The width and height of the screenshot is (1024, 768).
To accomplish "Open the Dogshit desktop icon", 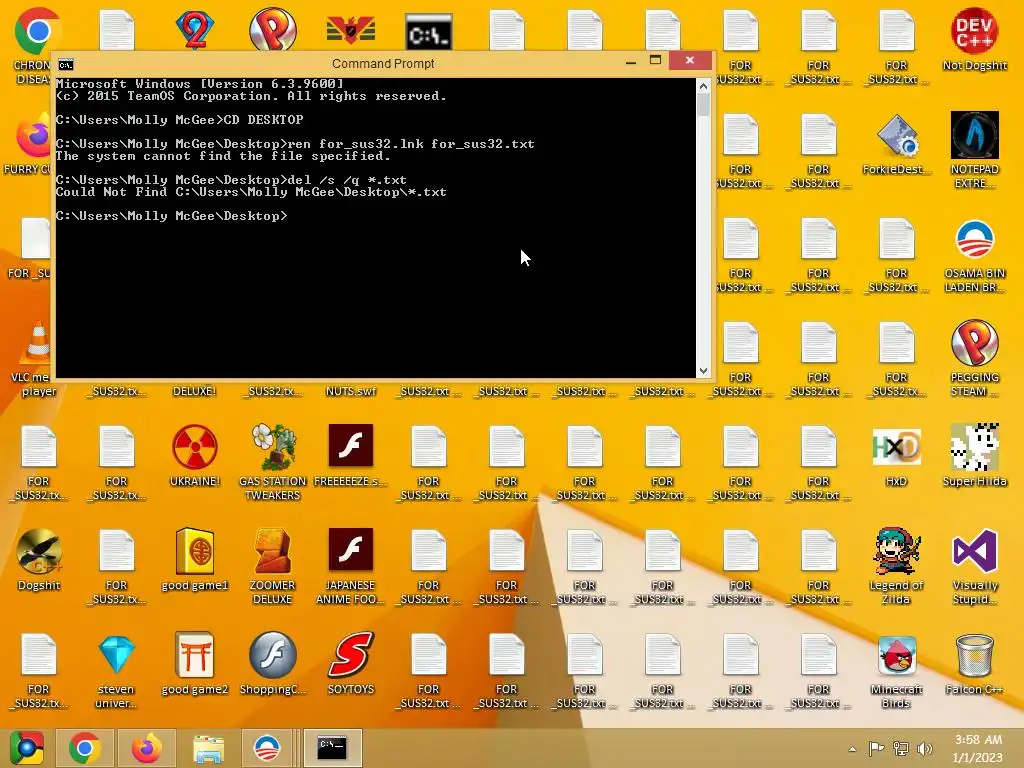I will tap(39, 559).
